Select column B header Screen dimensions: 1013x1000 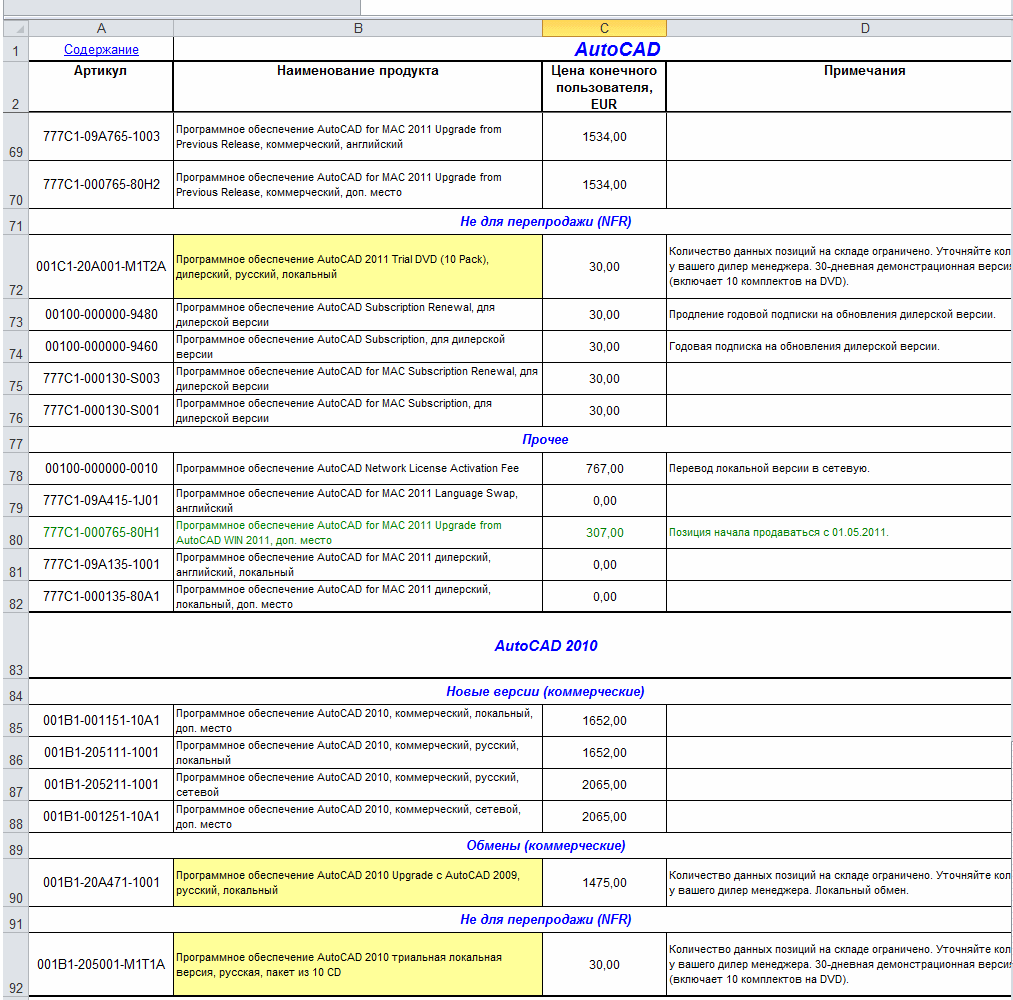click(358, 28)
